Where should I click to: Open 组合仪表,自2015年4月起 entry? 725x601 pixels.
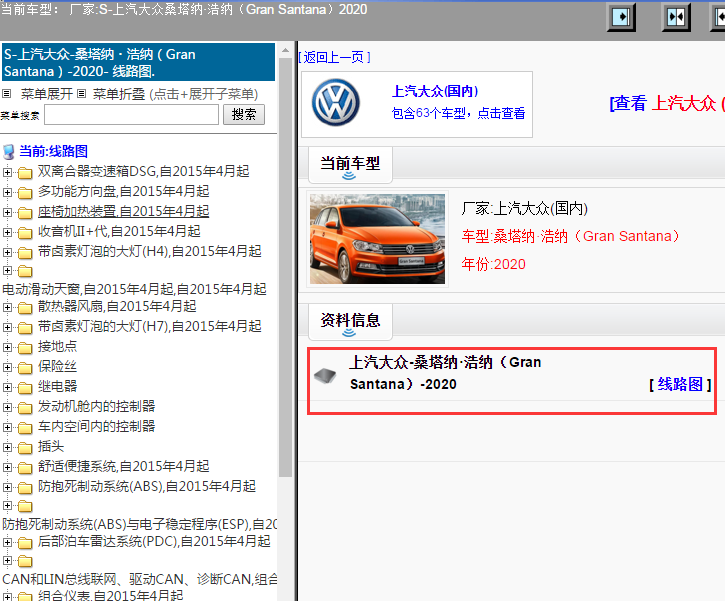[x=111, y=595]
